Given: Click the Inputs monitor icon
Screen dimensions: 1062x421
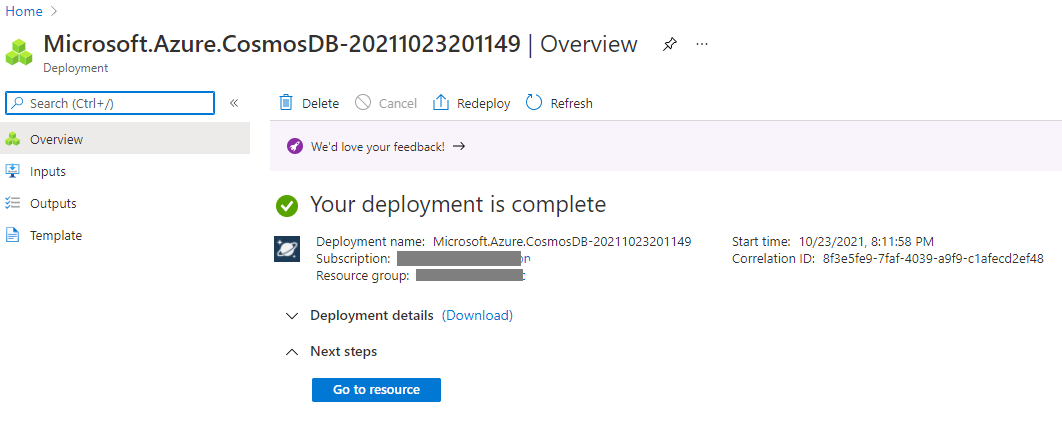Looking at the screenshot, I should click(x=13, y=171).
